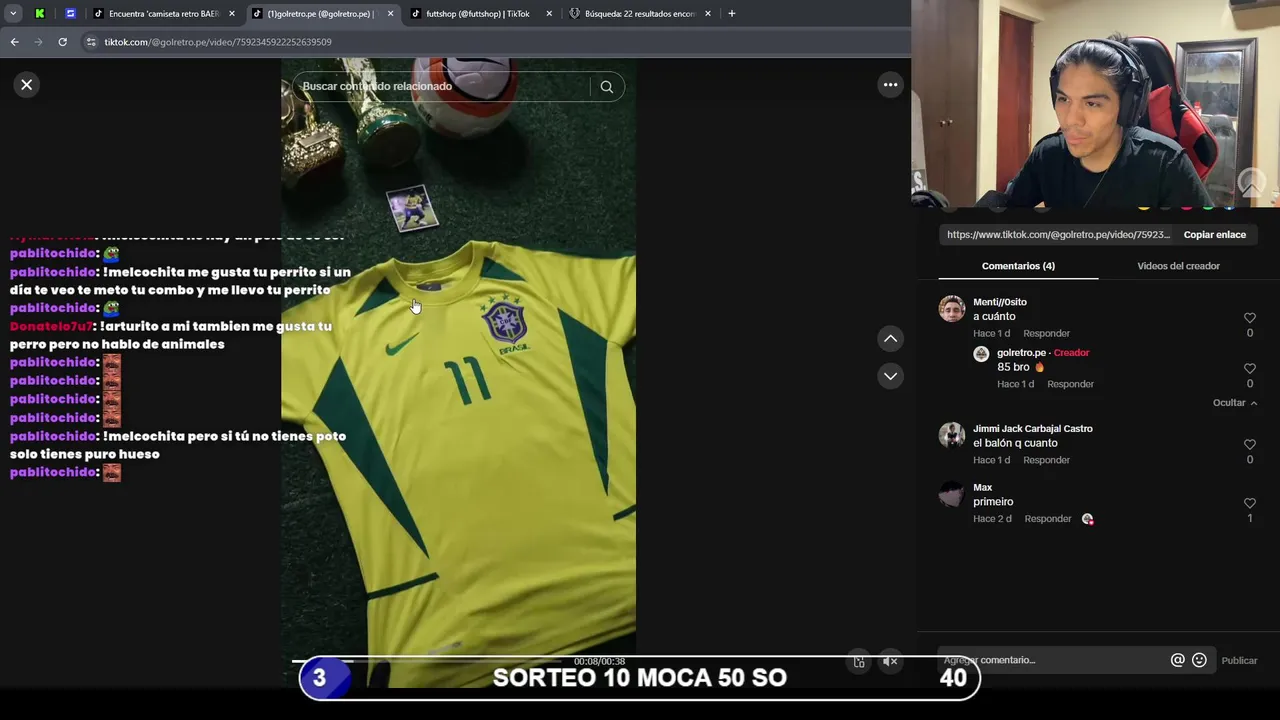Go to the next video arrow

pos(890,376)
